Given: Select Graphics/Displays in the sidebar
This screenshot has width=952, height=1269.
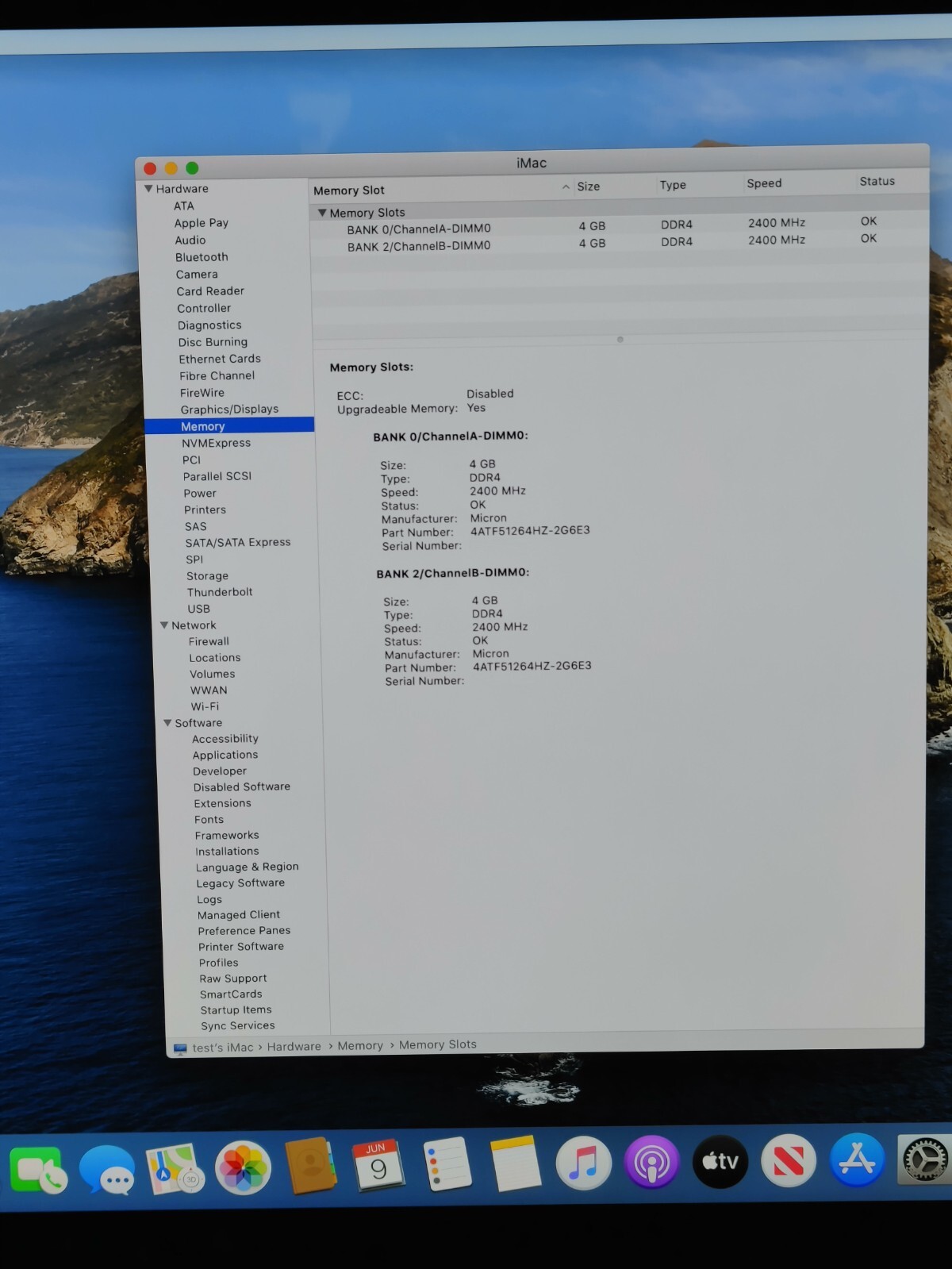Looking at the screenshot, I should (x=229, y=410).
